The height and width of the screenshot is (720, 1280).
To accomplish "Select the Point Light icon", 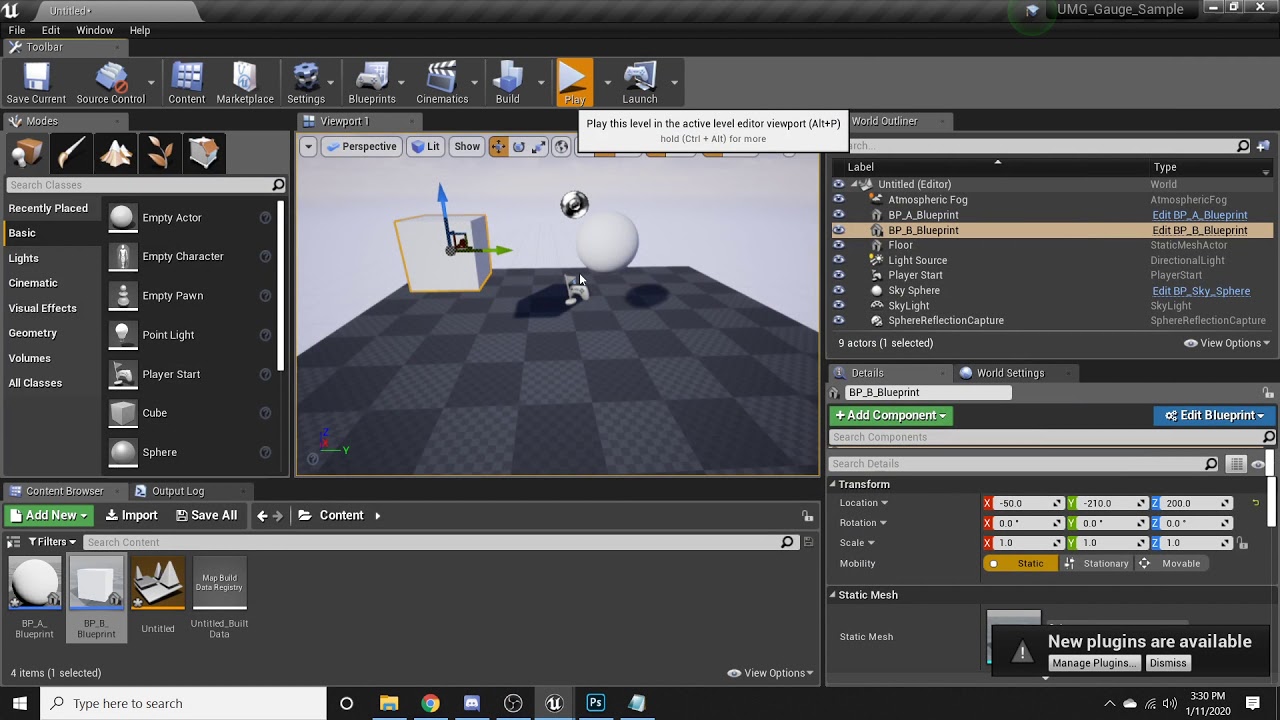I will click(x=123, y=335).
